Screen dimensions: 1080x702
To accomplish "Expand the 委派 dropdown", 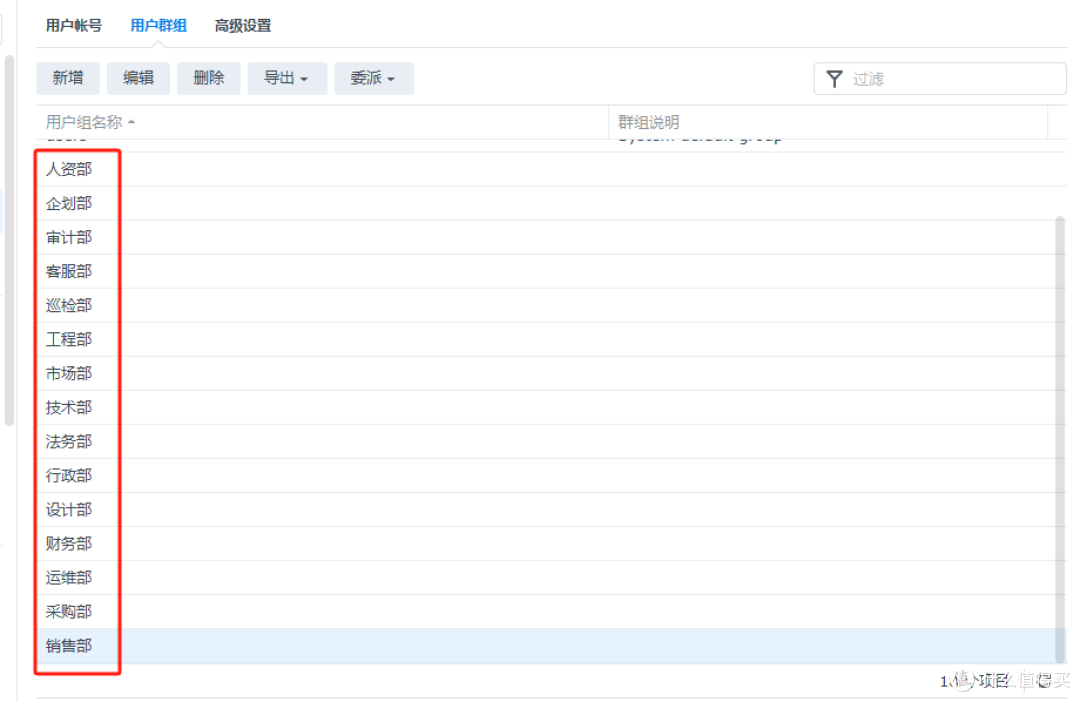I will (374, 79).
